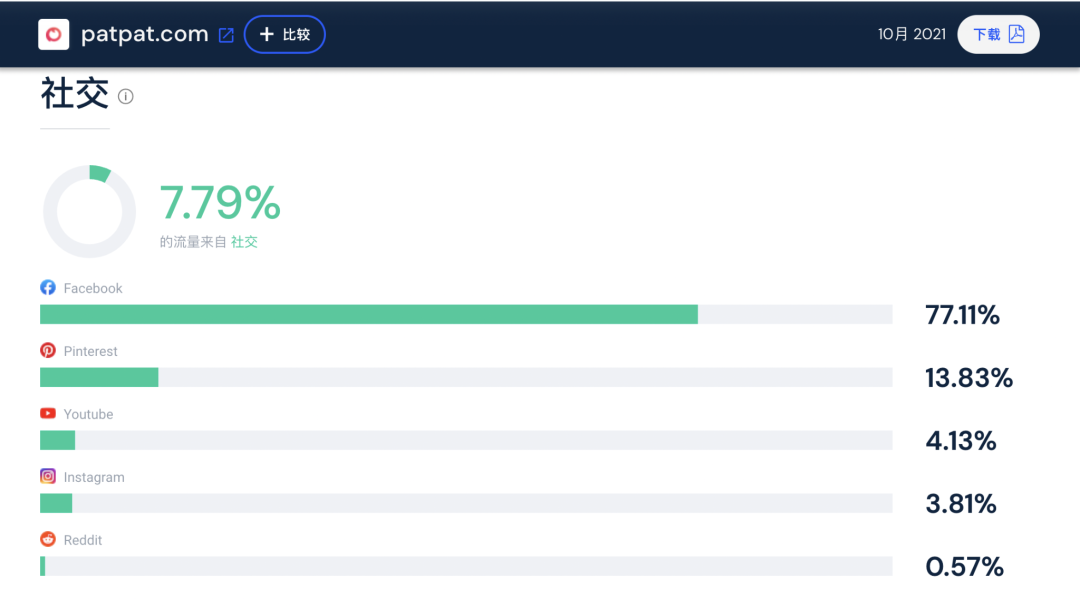Open patpat.com external link icon

[226, 35]
